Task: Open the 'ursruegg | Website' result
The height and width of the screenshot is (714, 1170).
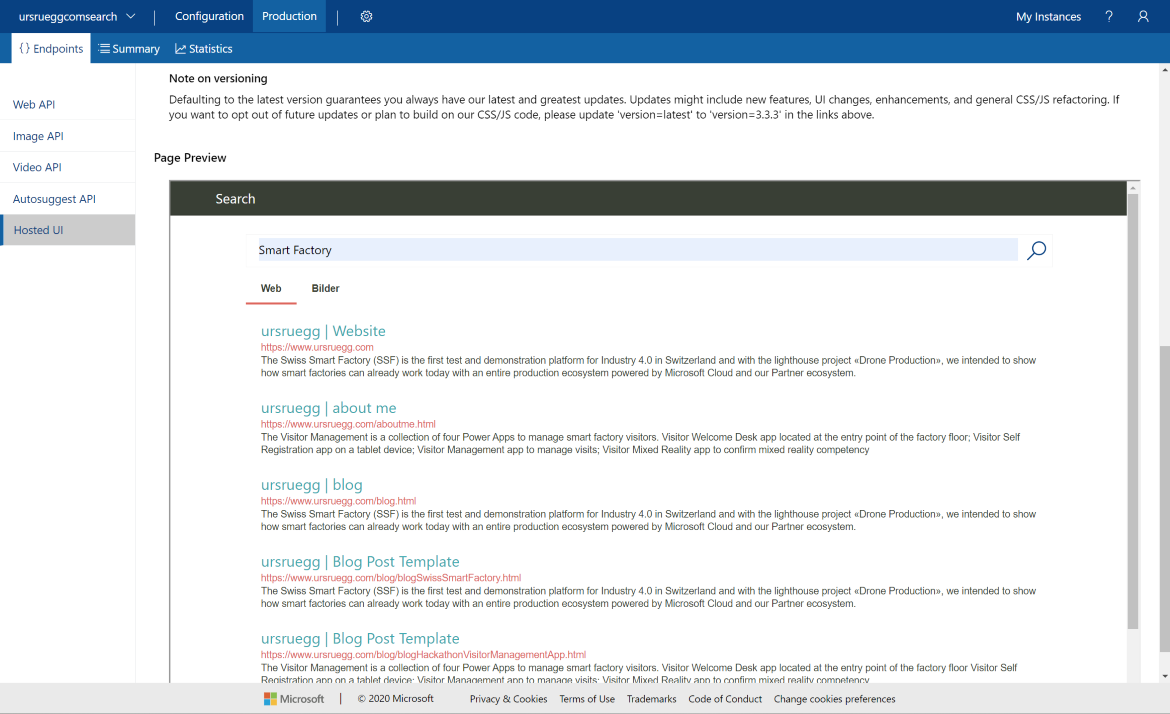Action: (323, 331)
